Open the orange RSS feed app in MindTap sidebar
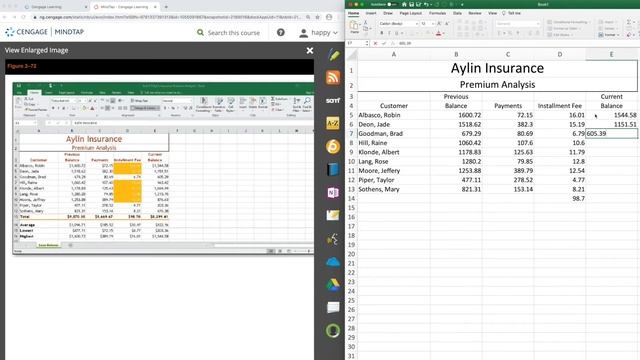This screenshot has width=640, height=360. (x=333, y=78)
